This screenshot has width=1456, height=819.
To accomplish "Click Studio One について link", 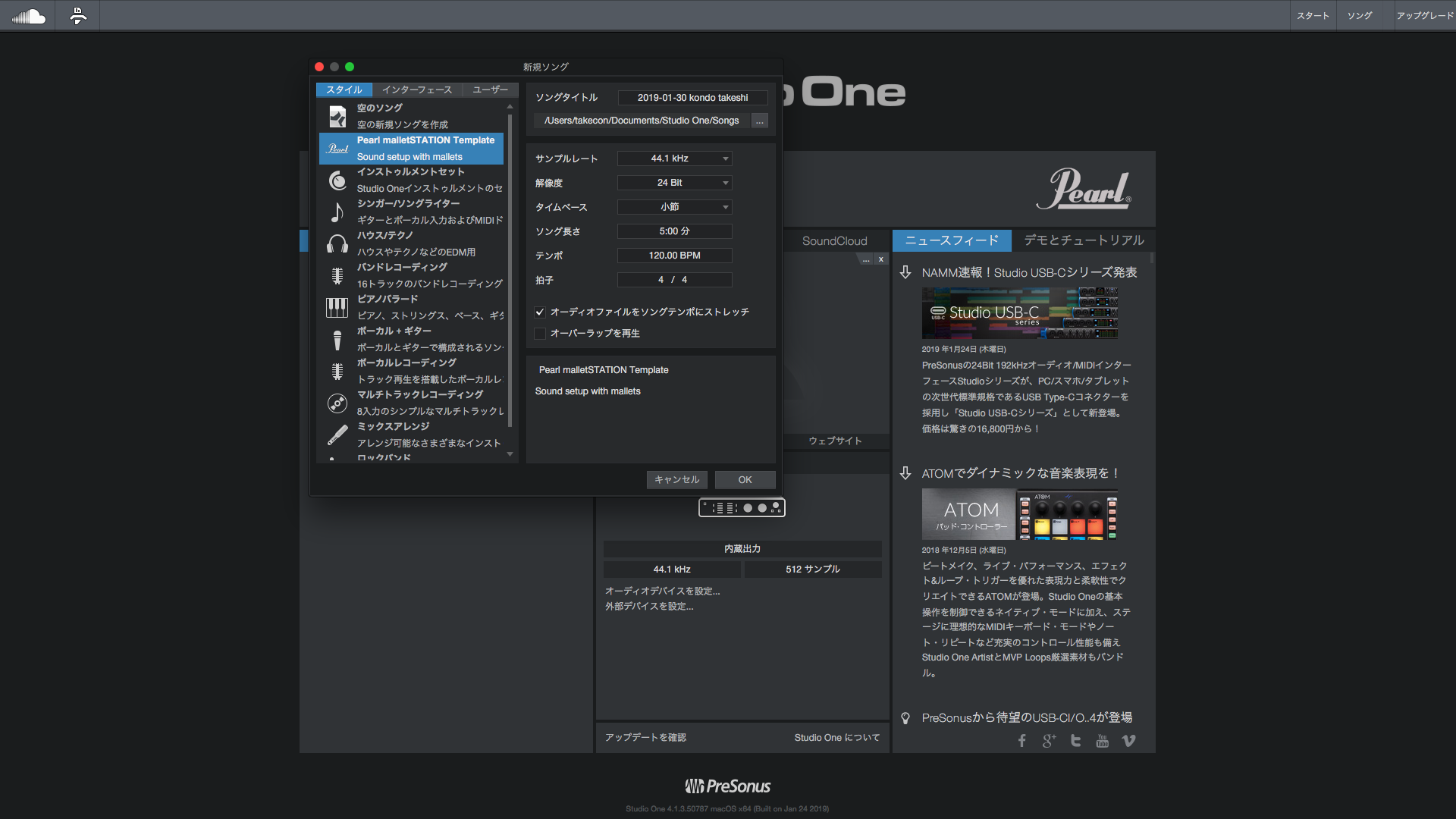I will coord(837,737).
